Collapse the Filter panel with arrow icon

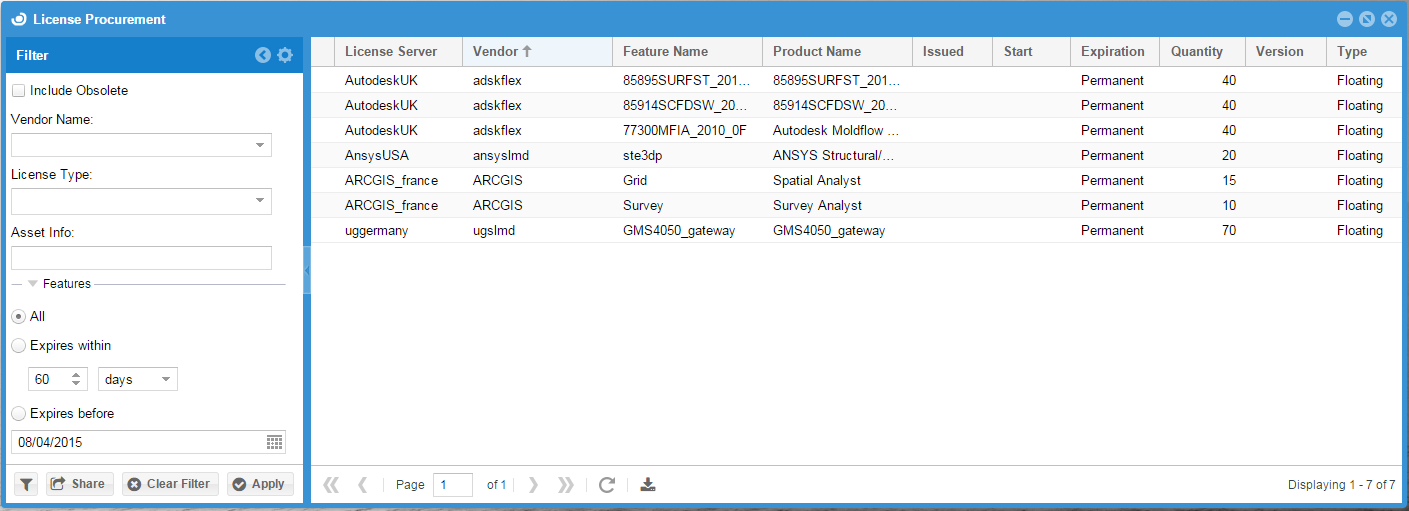[262, 56]
